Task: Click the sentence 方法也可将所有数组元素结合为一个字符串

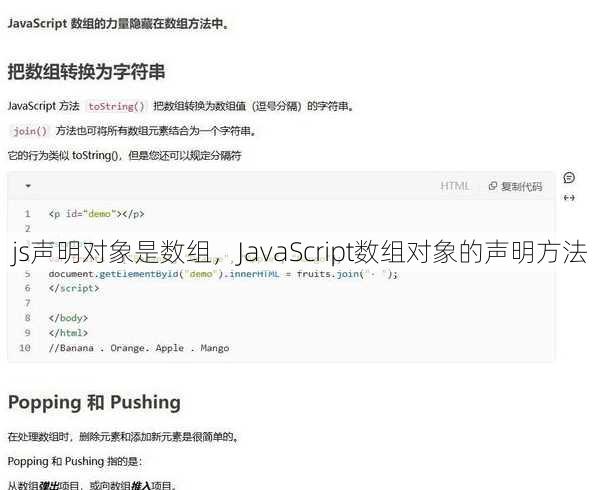Action: 155,131
